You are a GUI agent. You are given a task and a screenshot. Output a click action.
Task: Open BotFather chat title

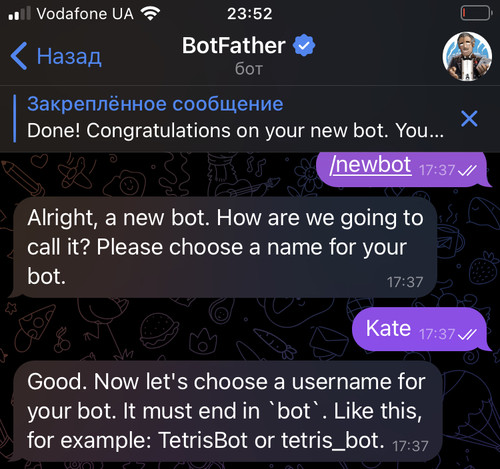(233, 45)
